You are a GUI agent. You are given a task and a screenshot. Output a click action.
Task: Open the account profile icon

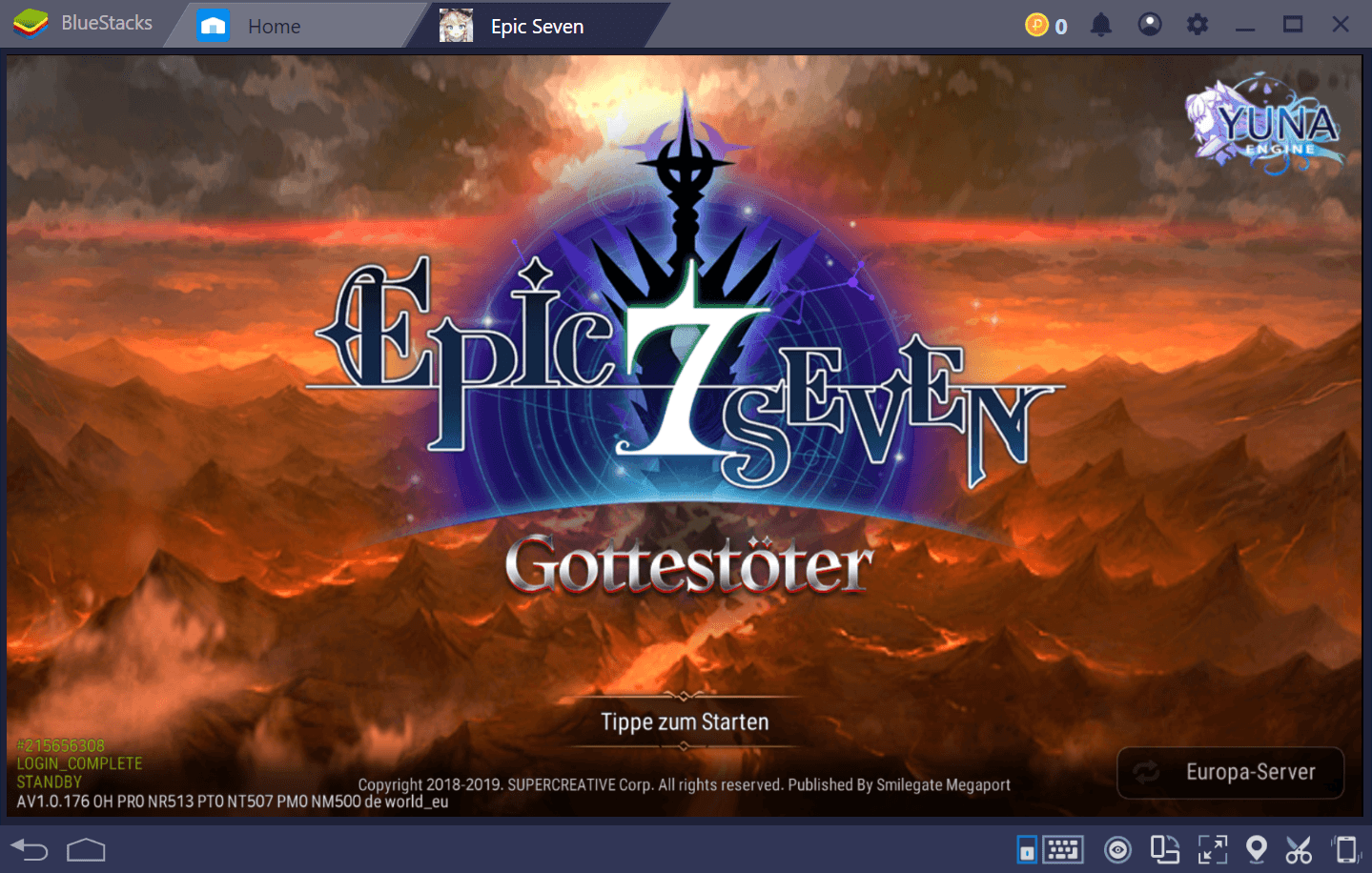tap(1150, 25)
